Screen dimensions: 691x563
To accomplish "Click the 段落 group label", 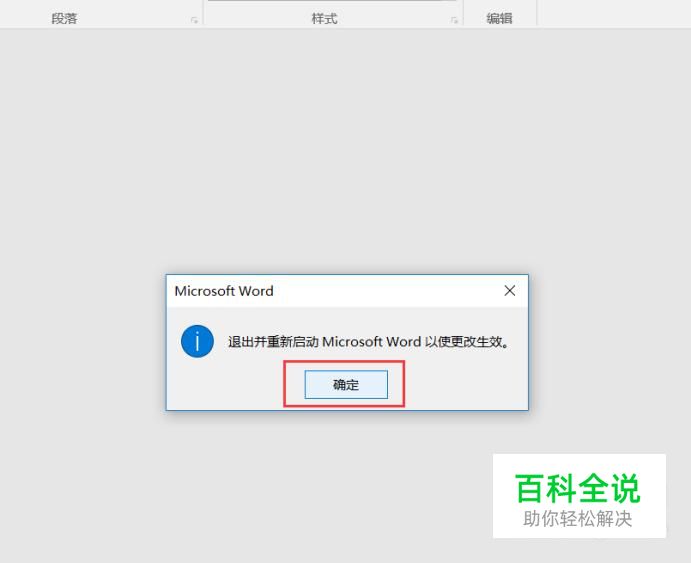I will coord(64,19).
